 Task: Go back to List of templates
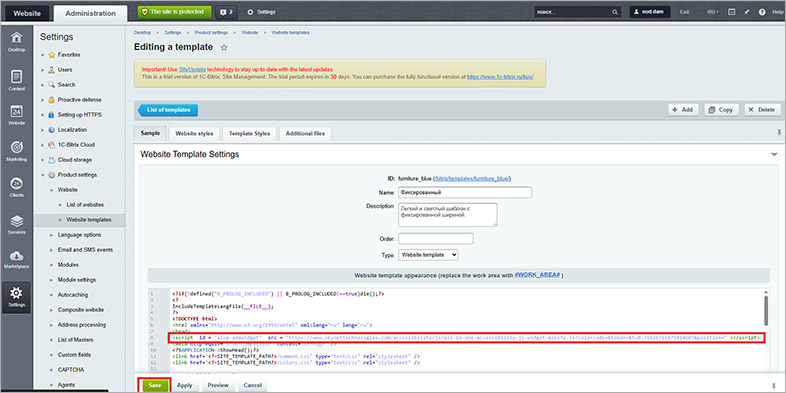(168, 110)
